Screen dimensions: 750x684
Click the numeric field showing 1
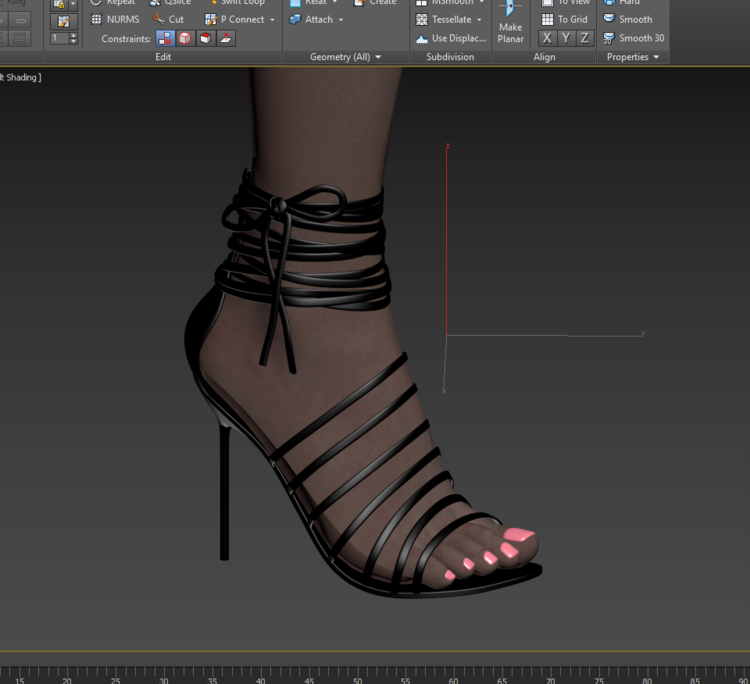60,38
